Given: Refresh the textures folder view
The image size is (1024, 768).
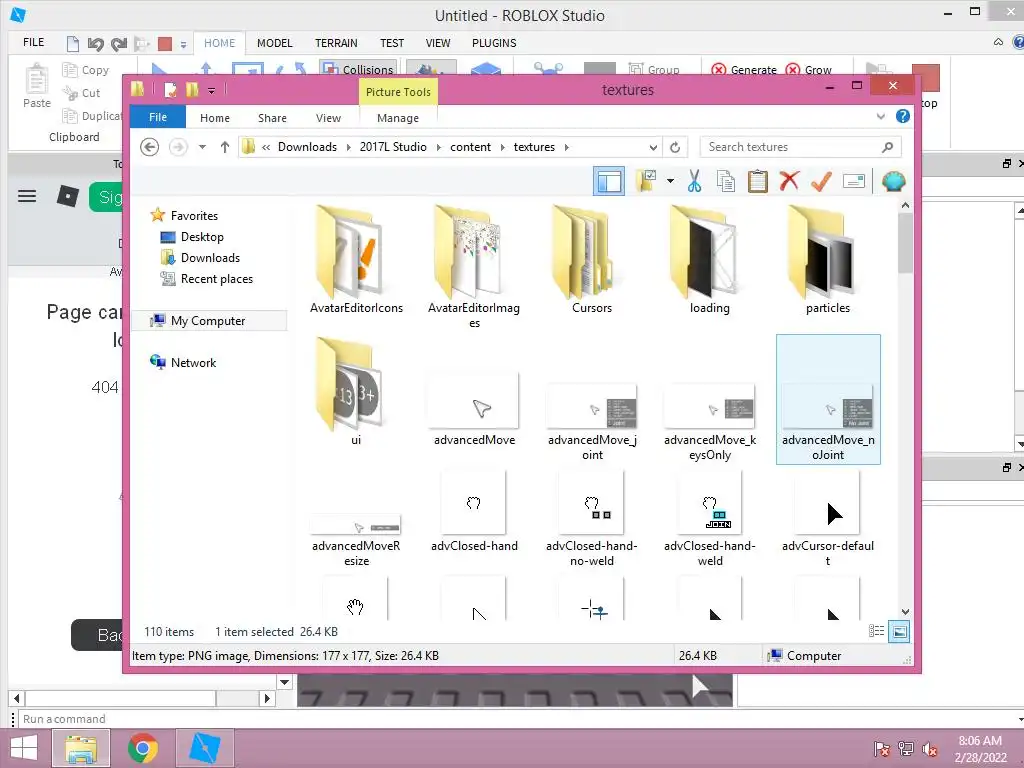Looking at the screenshot, I should coord(675,147).
